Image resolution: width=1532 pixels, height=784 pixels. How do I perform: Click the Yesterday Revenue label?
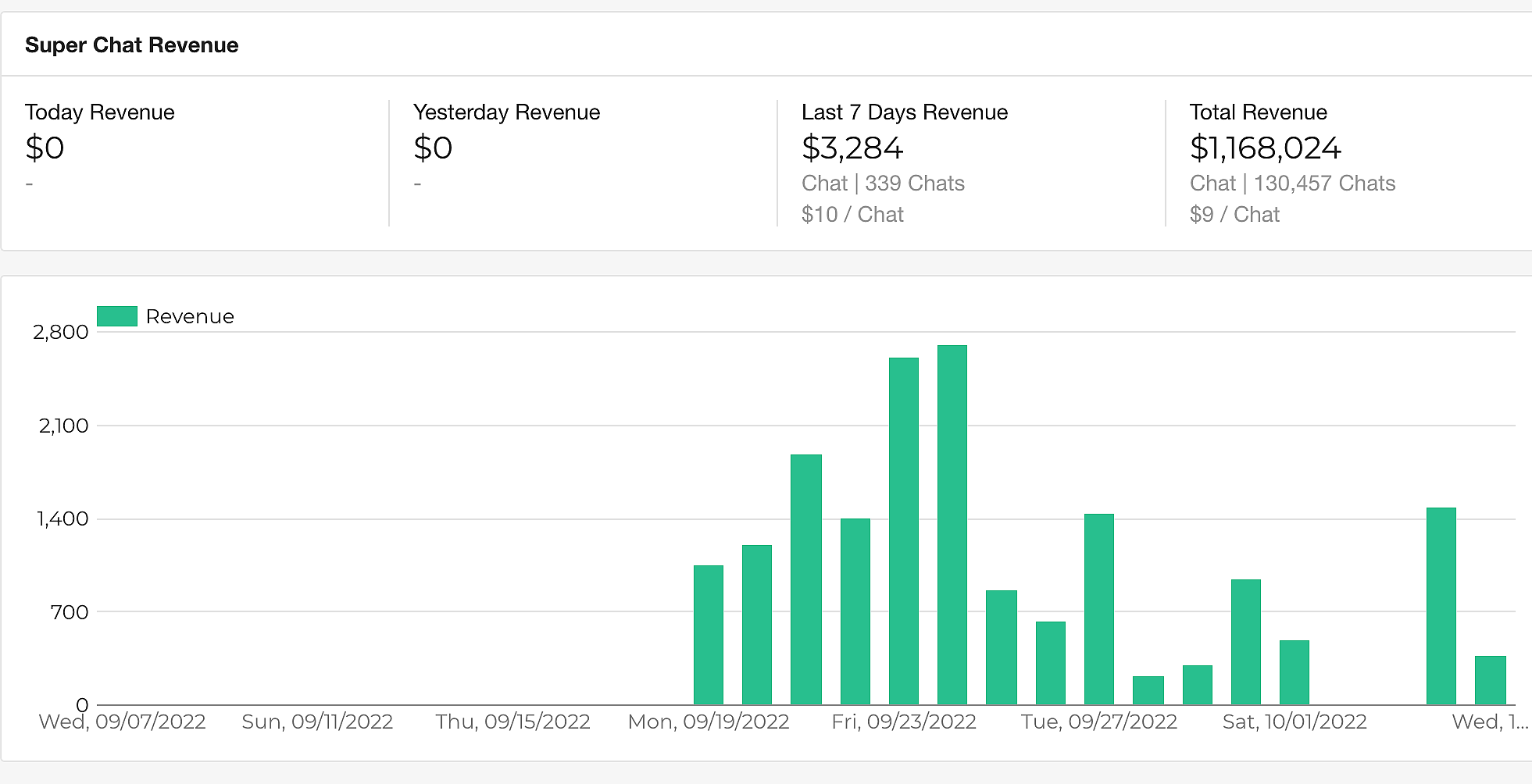tap(506, 112)
